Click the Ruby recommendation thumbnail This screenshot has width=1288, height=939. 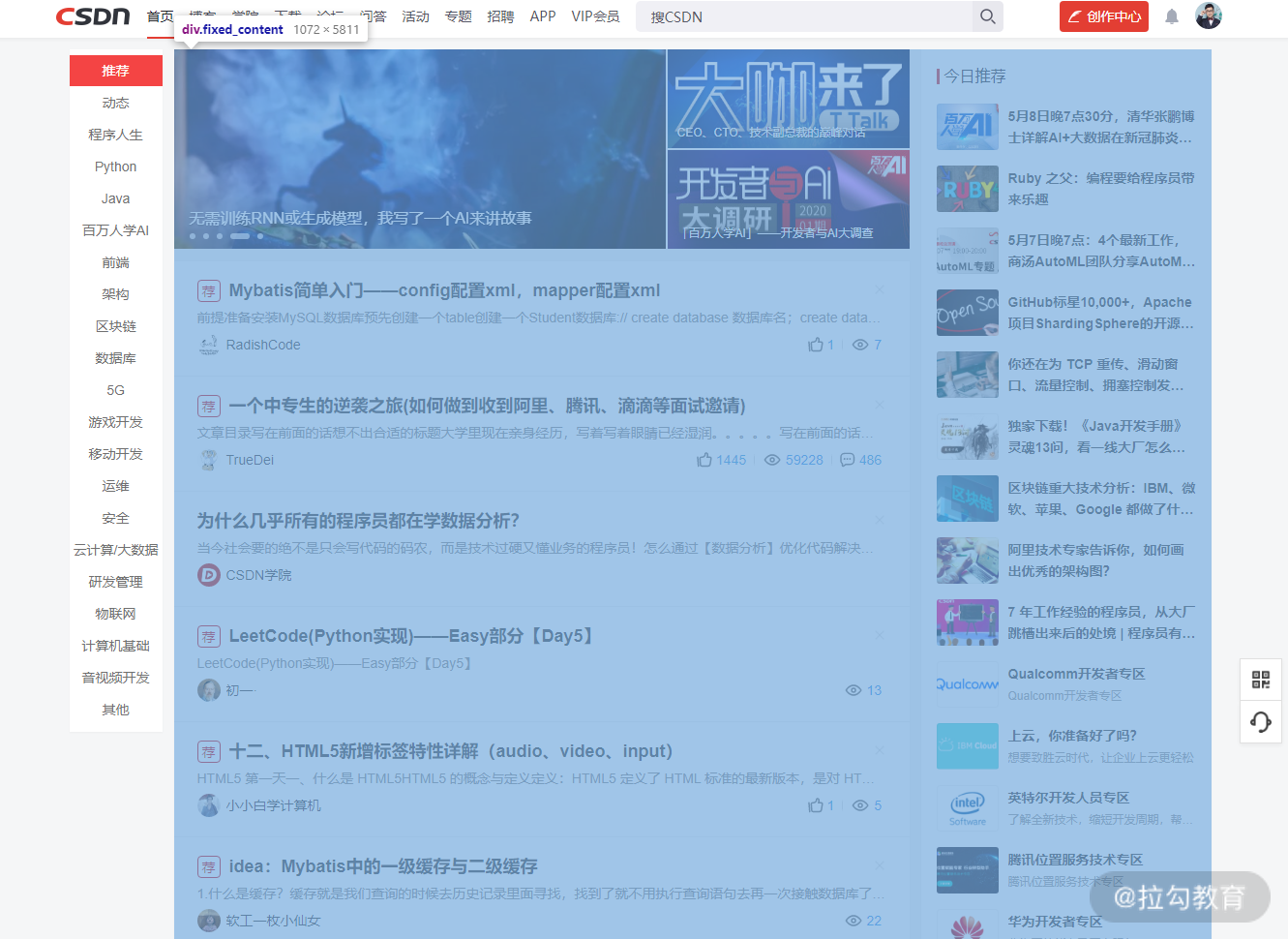[x=968, y=189]
